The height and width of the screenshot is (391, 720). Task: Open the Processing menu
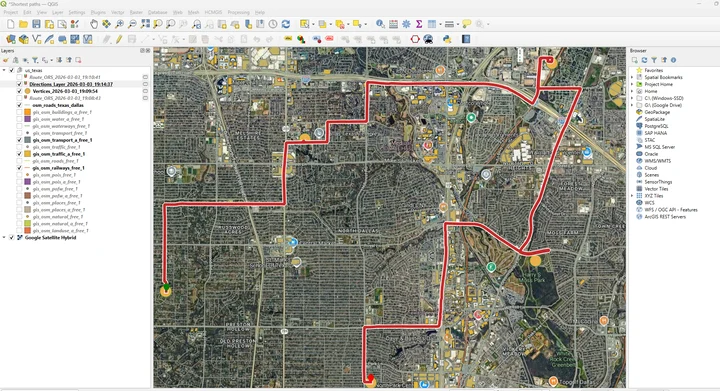238,12
